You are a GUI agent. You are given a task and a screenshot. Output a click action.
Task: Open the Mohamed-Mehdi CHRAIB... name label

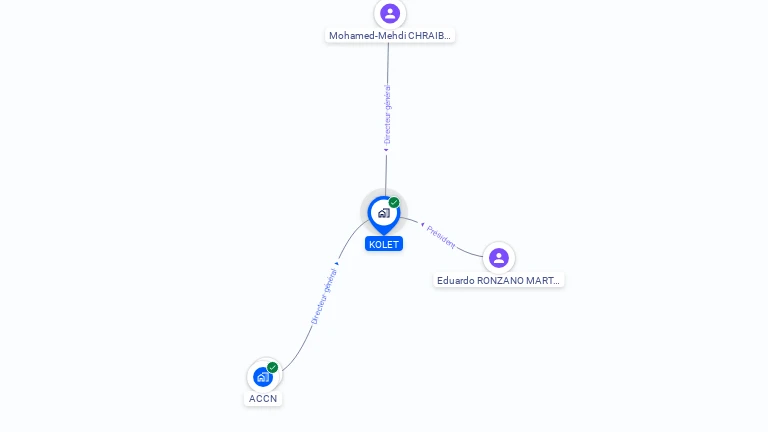click(390, 36)
